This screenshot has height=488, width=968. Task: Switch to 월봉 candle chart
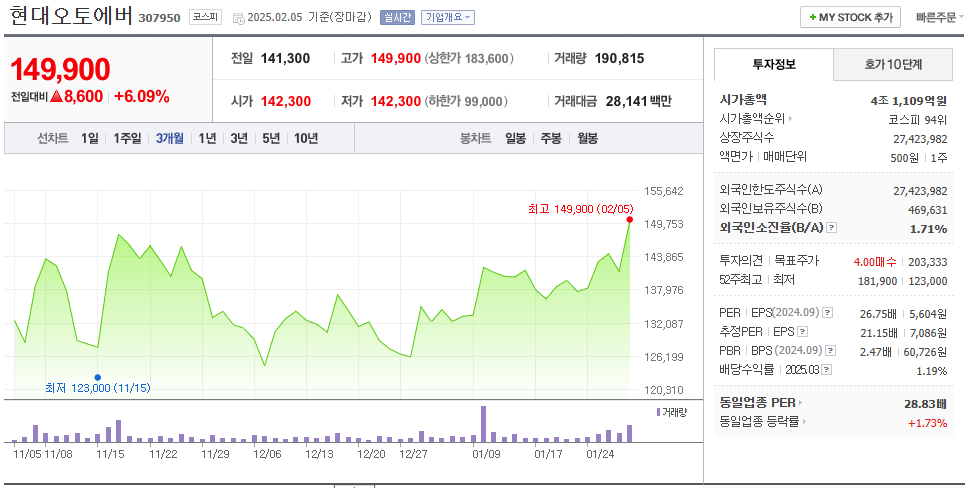click(587, 138)
